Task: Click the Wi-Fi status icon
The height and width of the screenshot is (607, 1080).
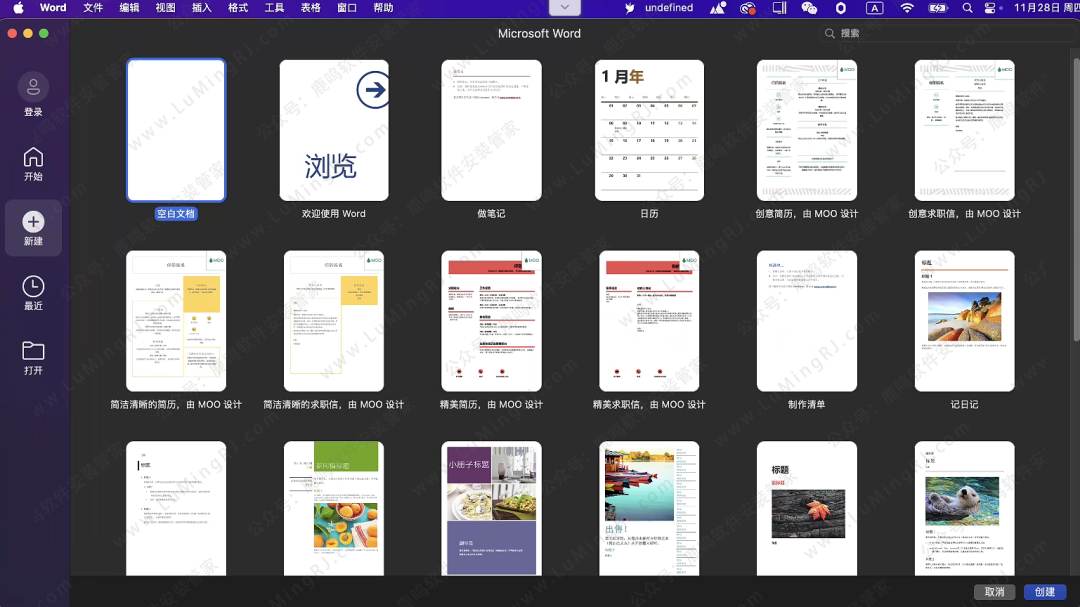Action: (x=907, y=8)
